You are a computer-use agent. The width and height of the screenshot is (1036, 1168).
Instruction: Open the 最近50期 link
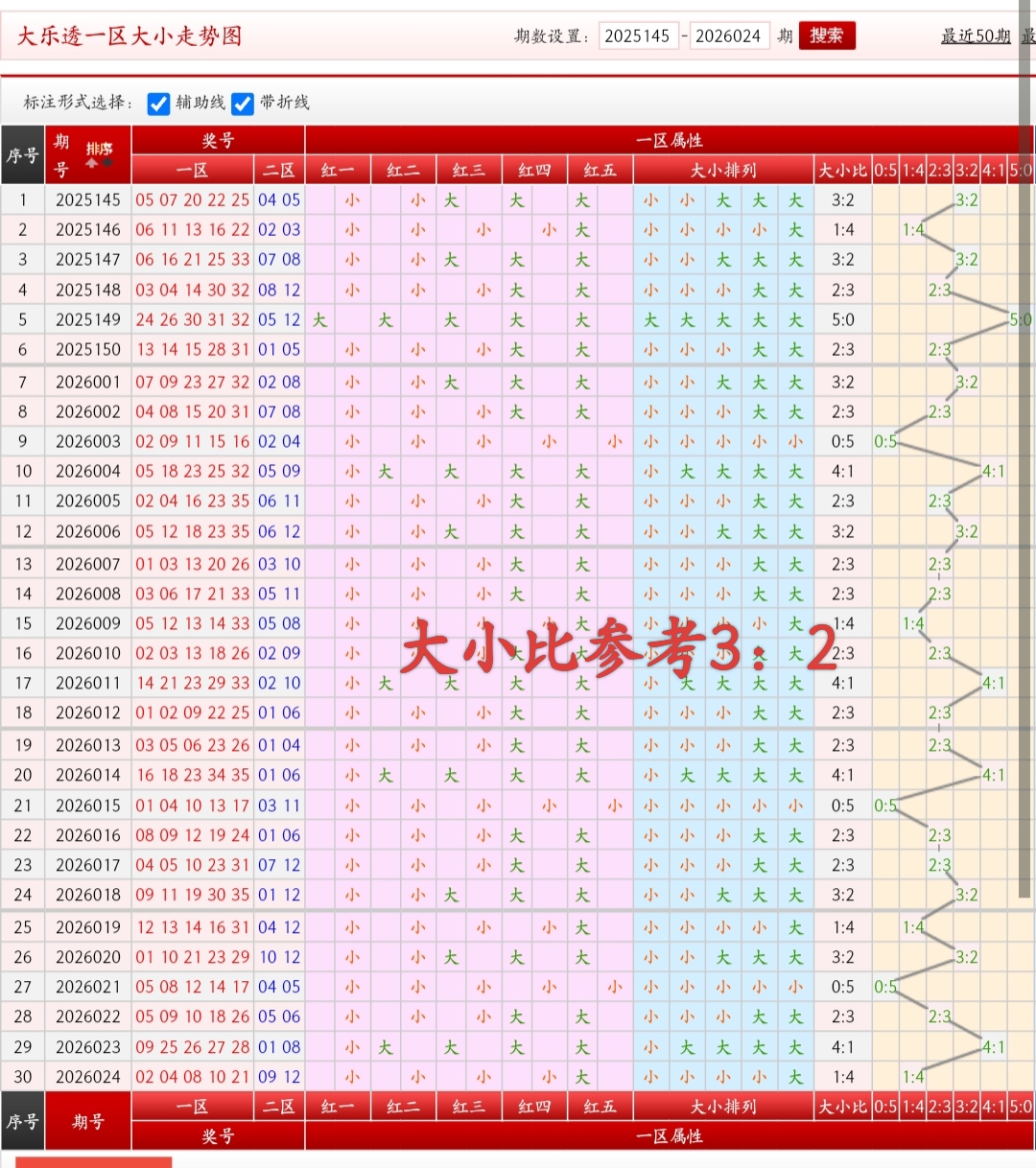[x=976, y=35]
